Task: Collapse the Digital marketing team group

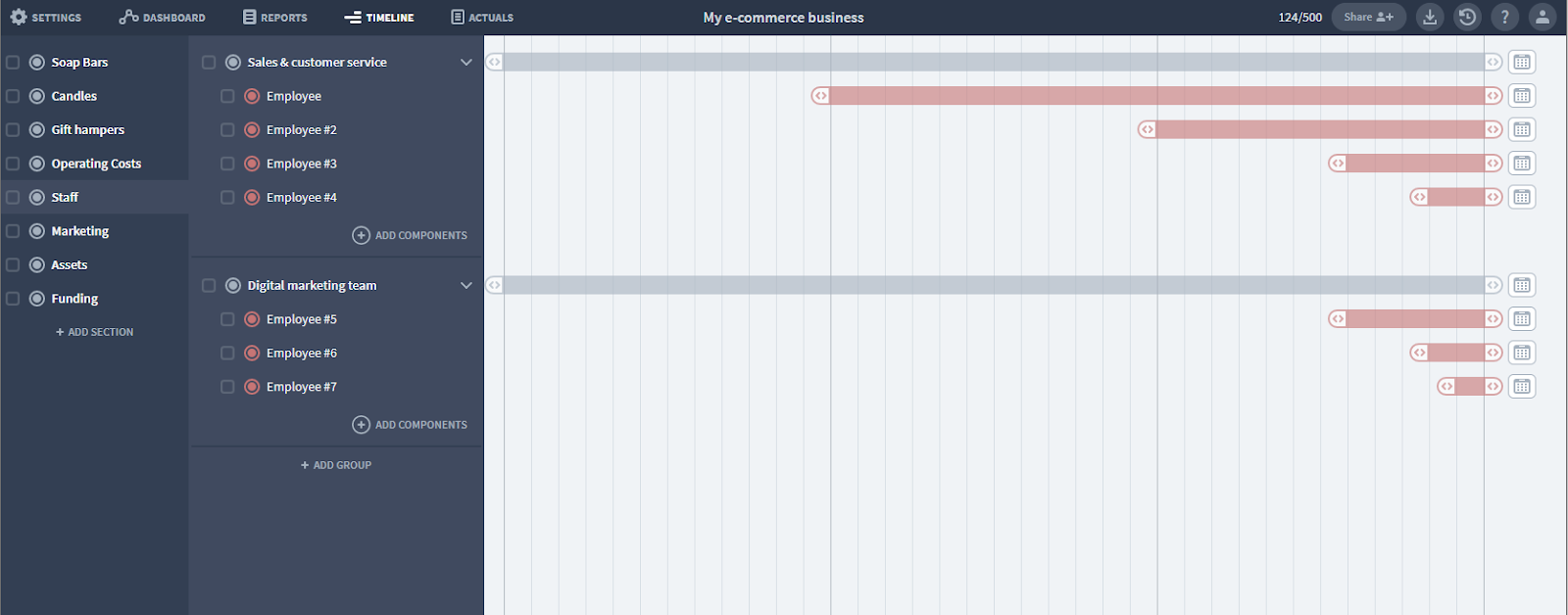Action: [466, 285]
